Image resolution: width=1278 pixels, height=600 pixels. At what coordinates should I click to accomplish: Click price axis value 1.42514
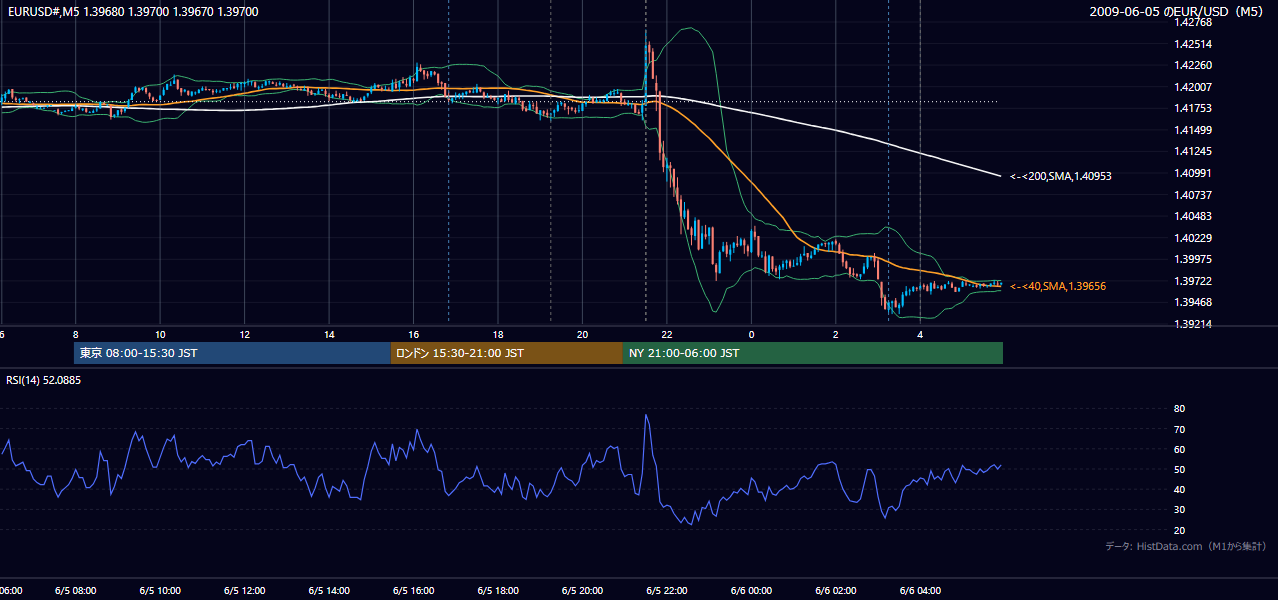pyautogui.click(x=1193, y=44)
